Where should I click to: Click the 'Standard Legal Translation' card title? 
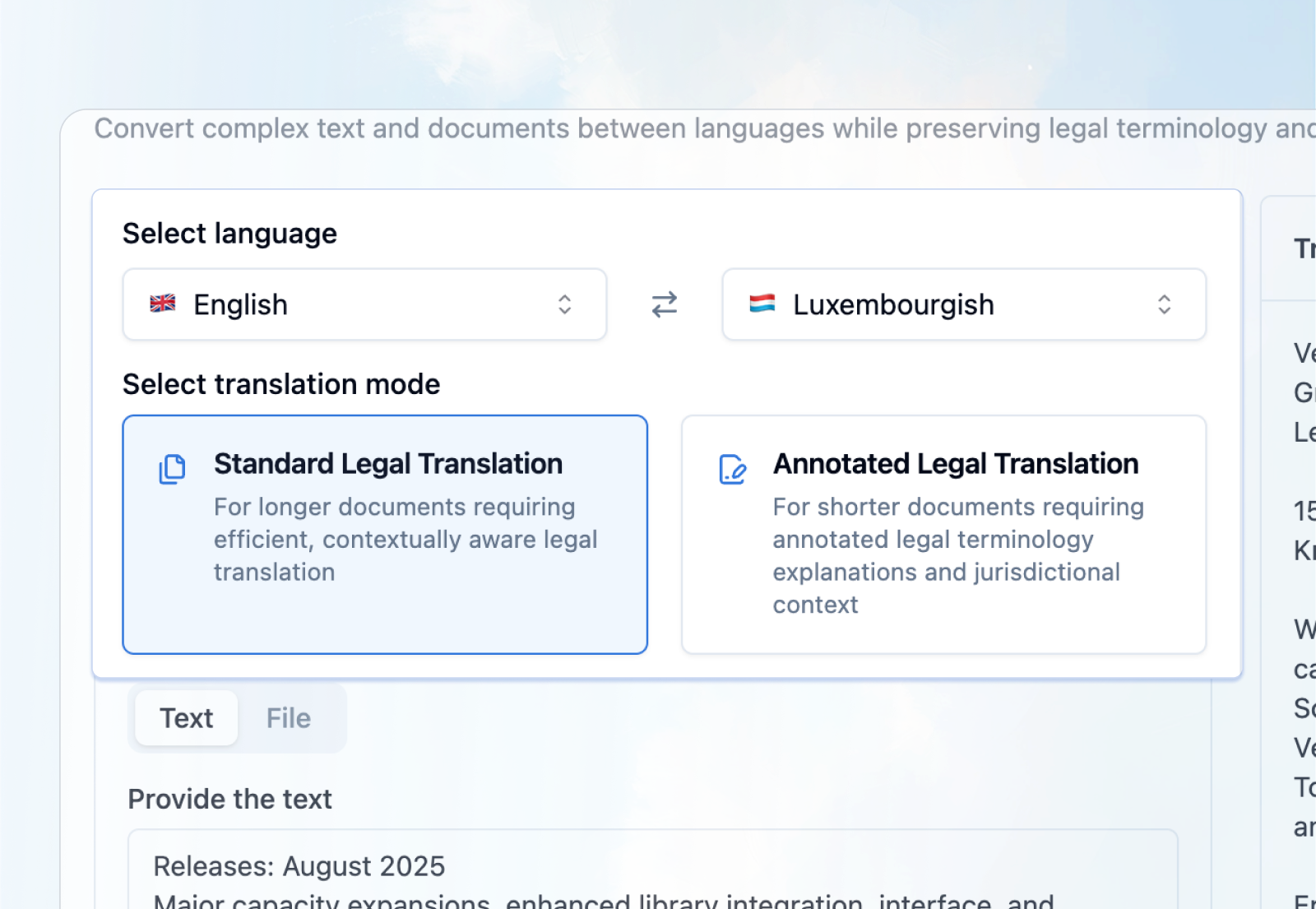(x=387, y=463)
